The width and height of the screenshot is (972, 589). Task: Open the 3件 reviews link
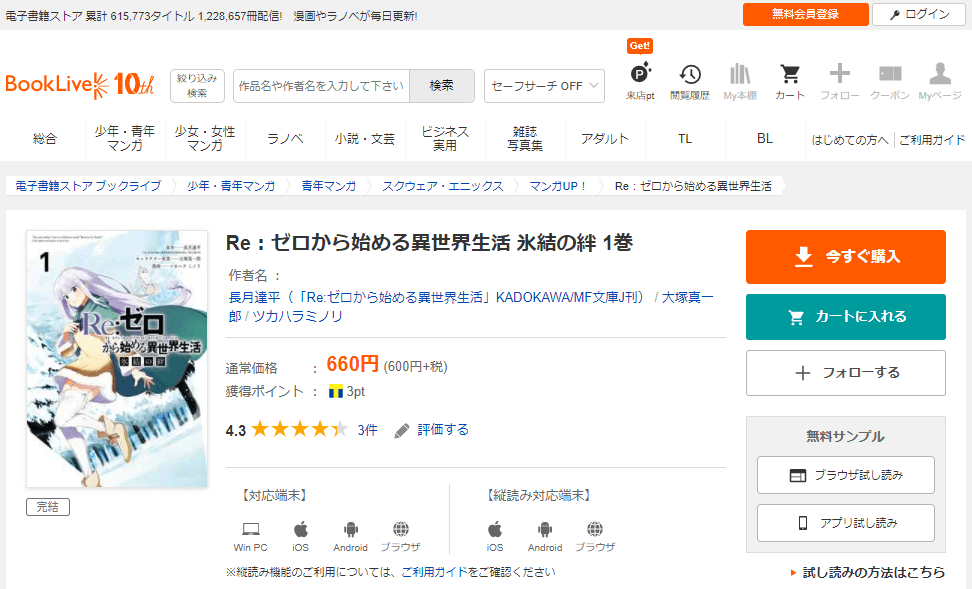367,430
